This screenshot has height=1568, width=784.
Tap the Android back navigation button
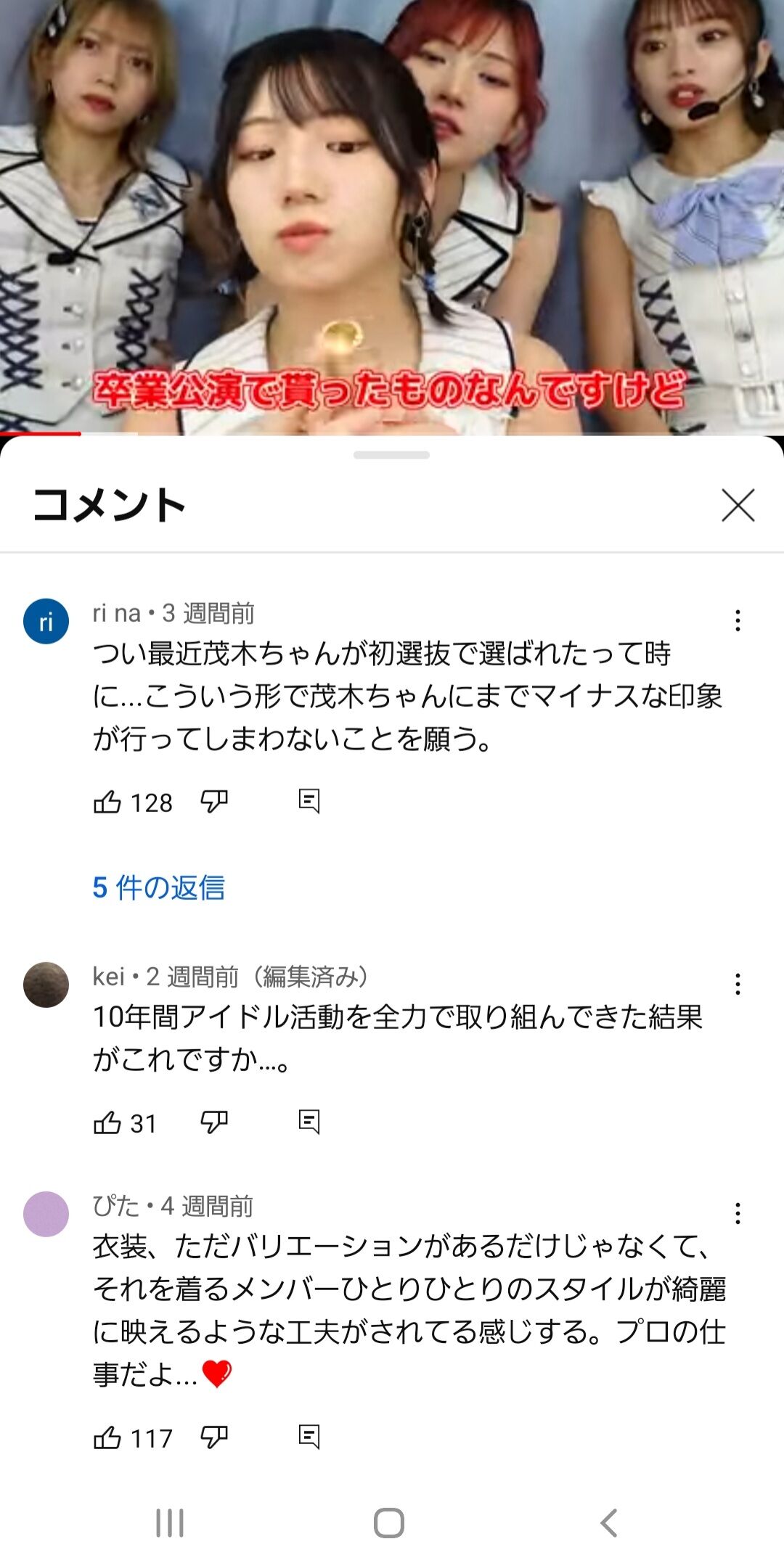point(609,1522)
